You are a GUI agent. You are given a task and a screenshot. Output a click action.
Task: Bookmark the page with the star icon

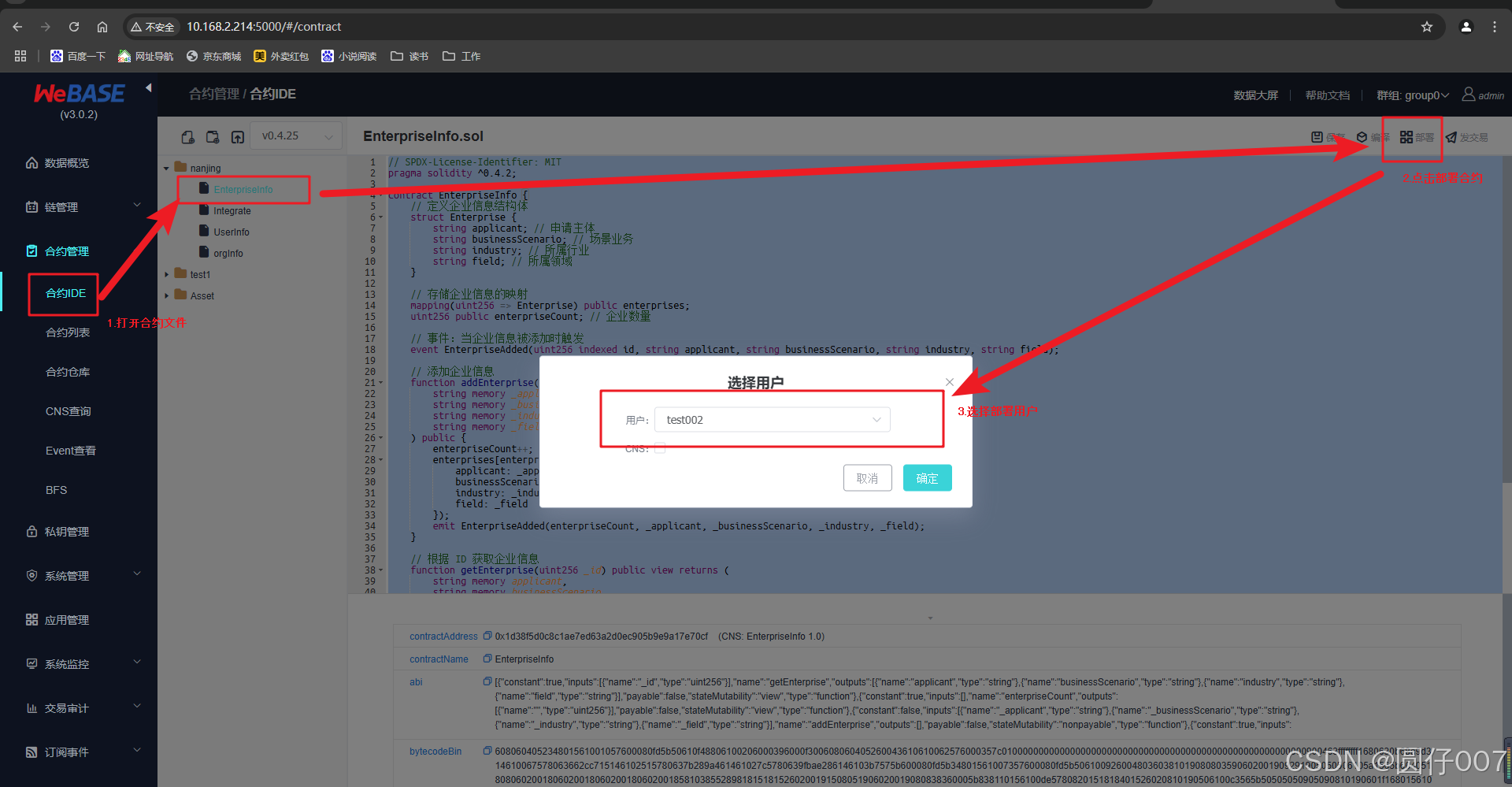coord(1427,27)
